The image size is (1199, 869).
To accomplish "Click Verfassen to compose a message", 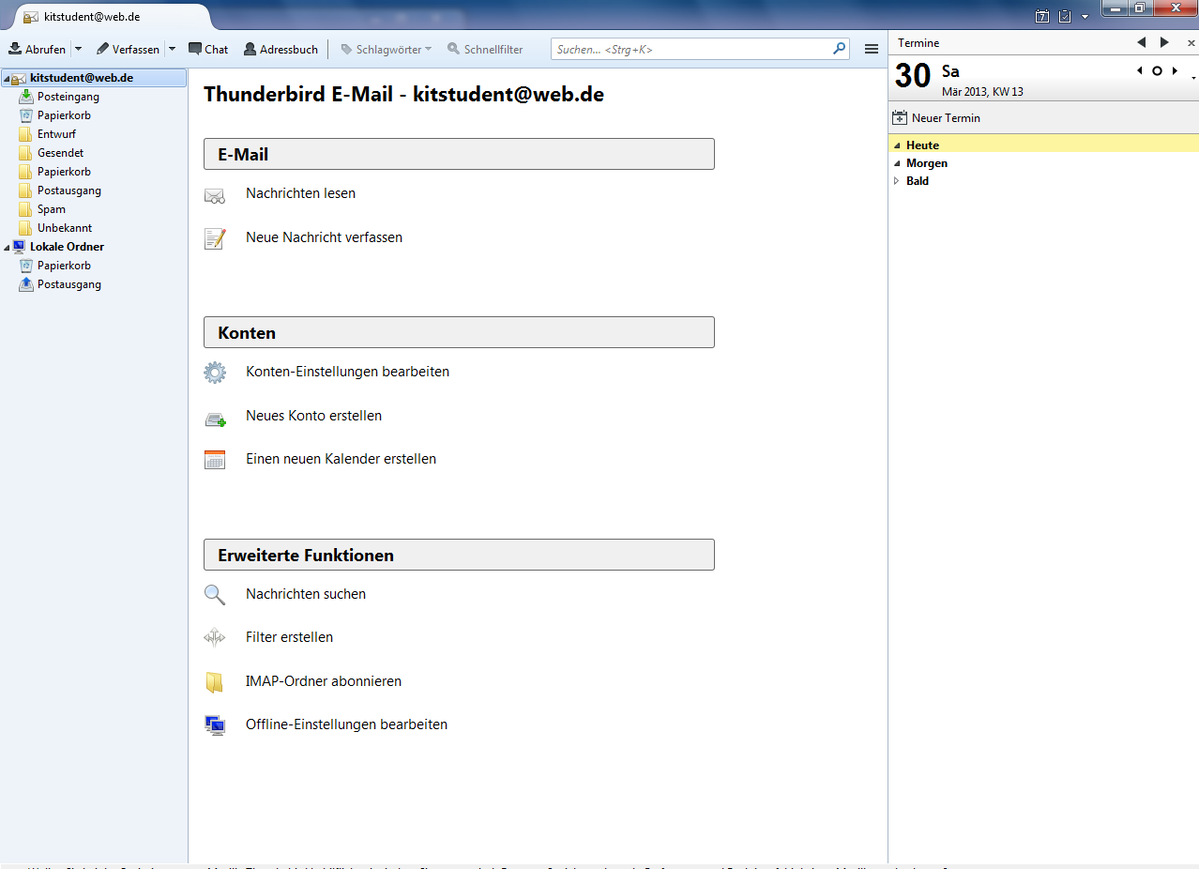I will tap(128, 49).
